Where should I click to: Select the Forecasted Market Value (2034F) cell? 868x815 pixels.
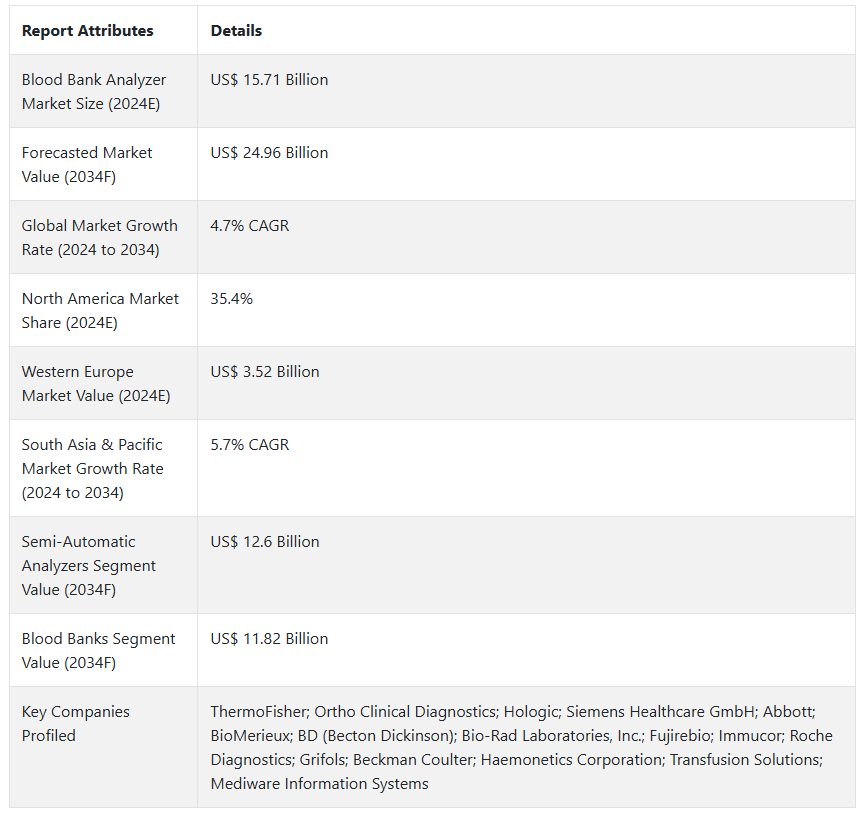pyautogui.click(x=87, y=164)
